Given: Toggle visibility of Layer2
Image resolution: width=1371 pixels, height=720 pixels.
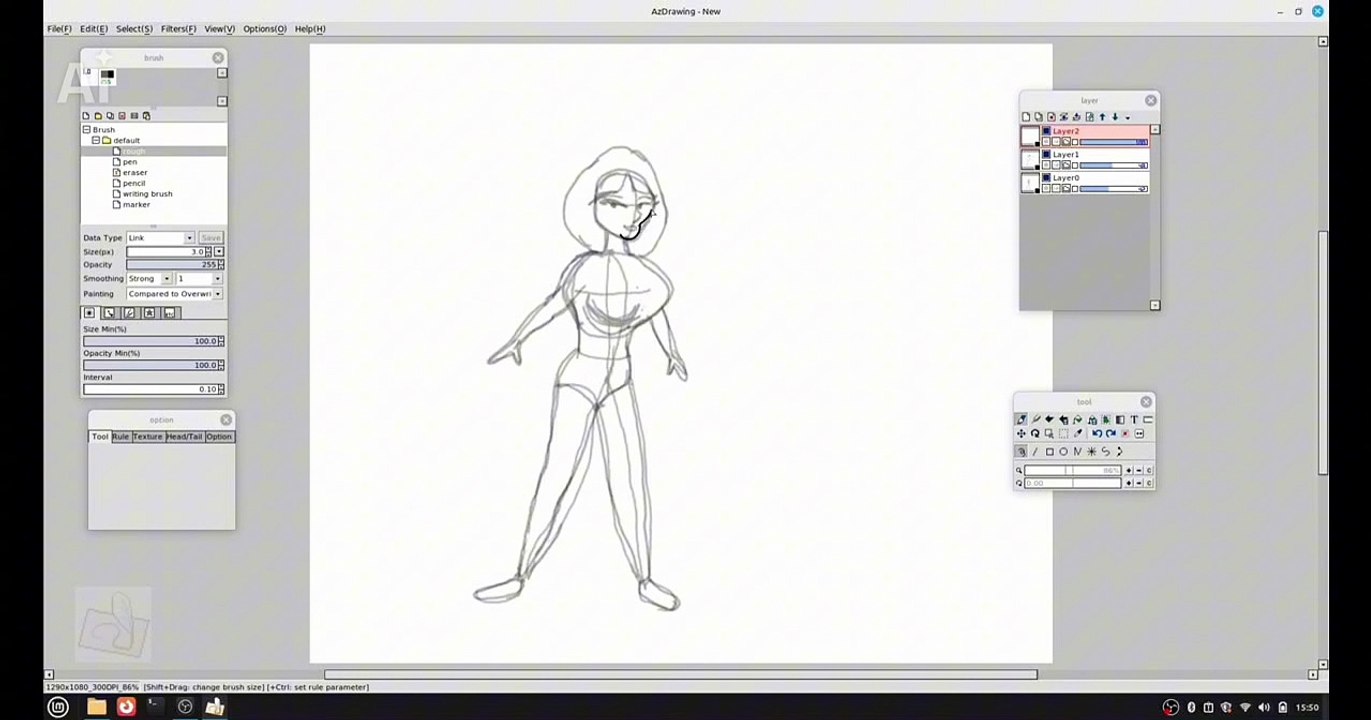Looking at the screenshot, I should (1047, 131).
